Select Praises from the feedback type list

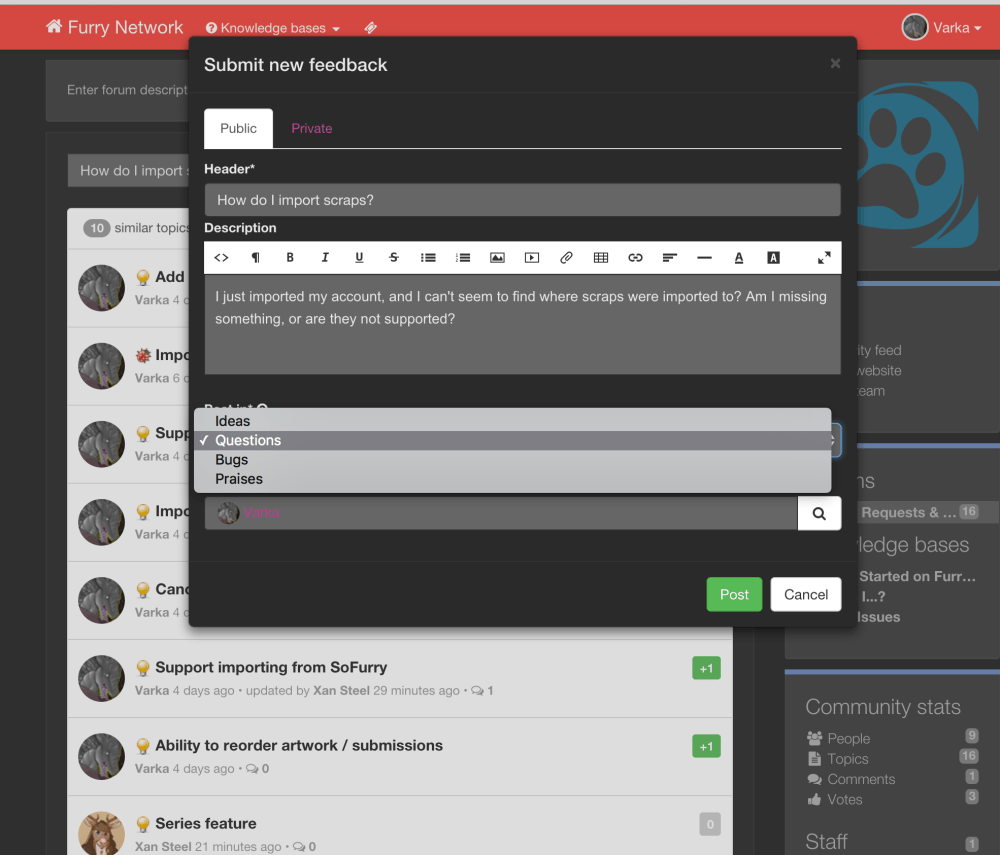pyautogui.click(x=238, y=478)
